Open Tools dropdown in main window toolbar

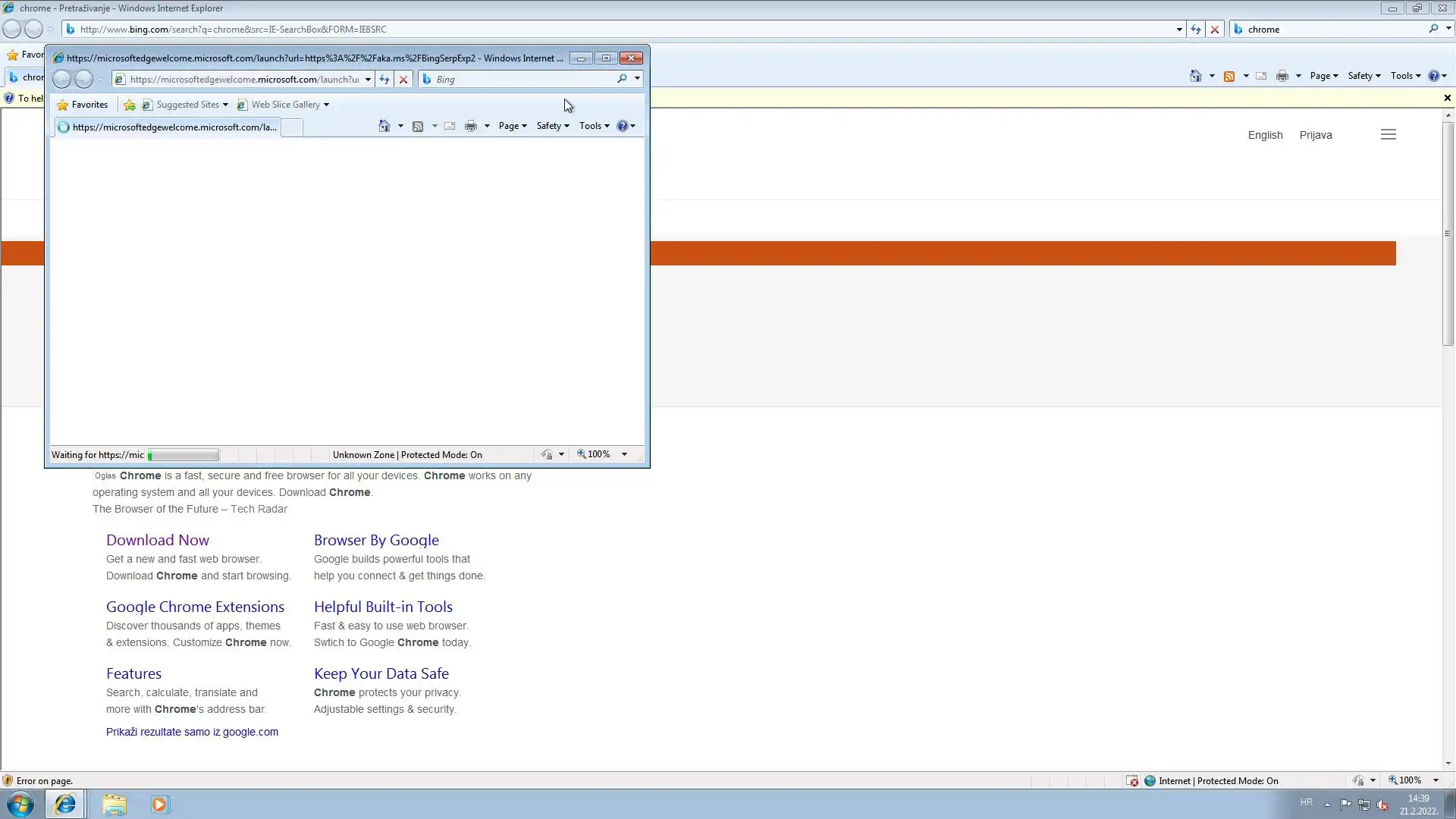coord(1405,76)
